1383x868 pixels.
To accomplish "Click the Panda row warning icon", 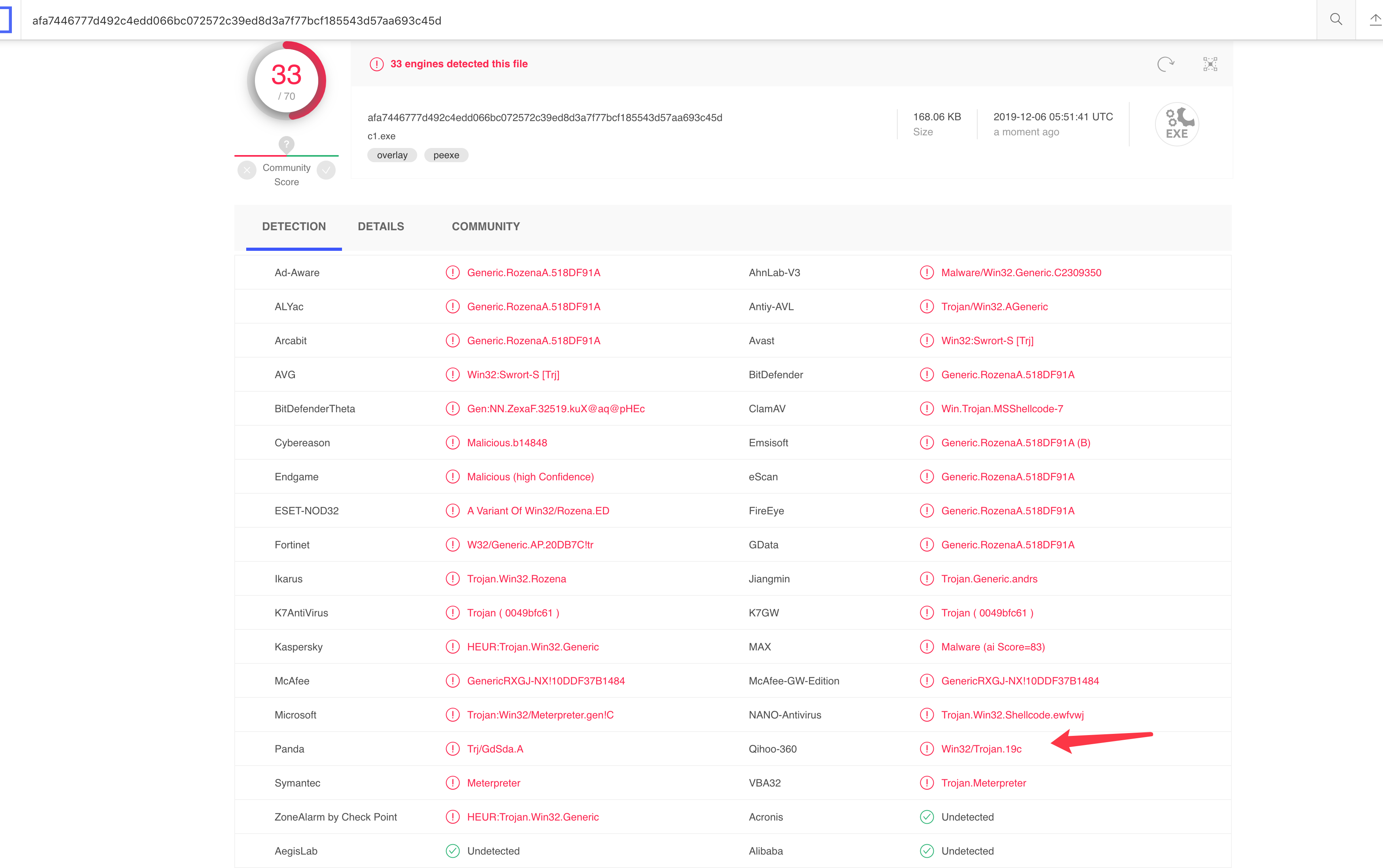I will click(452, 749).
